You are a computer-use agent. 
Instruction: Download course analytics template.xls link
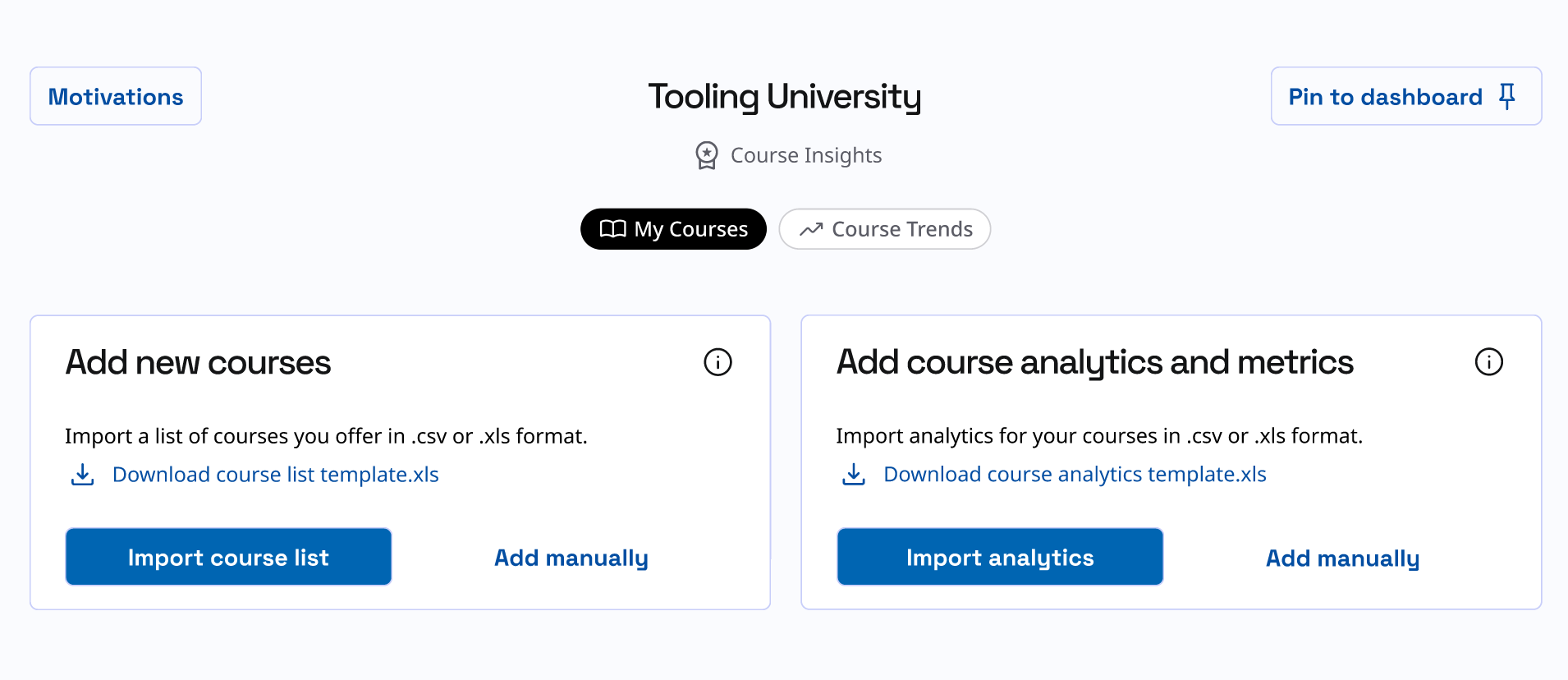tap(1075, 475)
